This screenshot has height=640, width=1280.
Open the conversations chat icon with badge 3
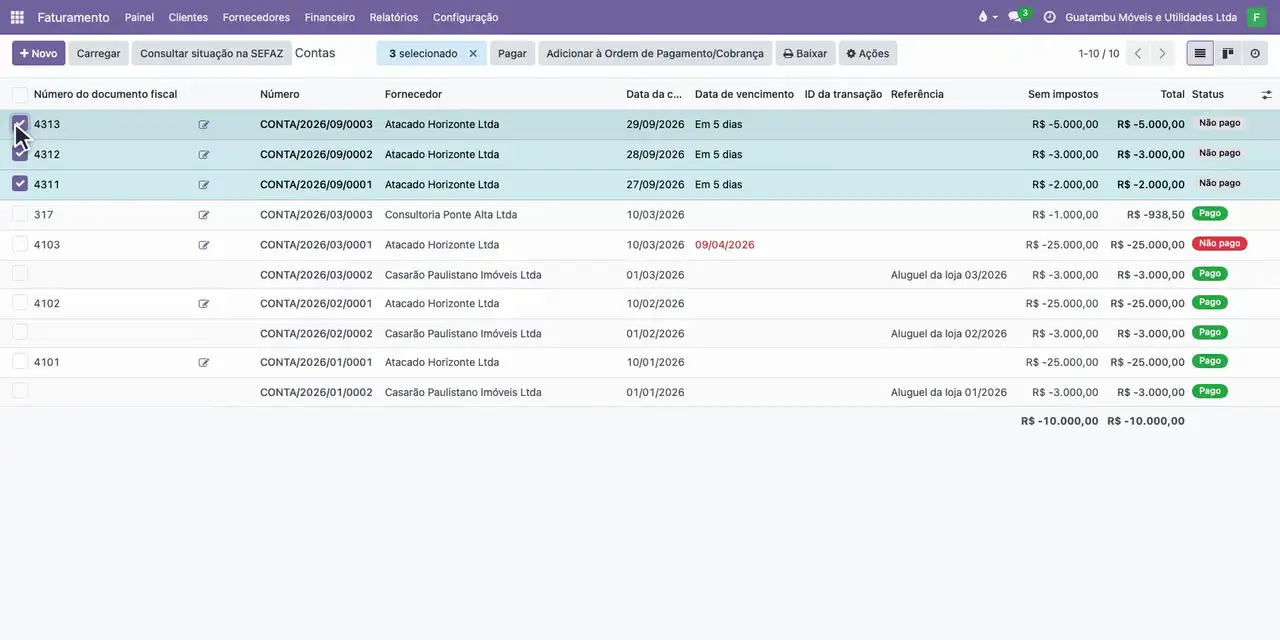click(x=1018, y=16)
